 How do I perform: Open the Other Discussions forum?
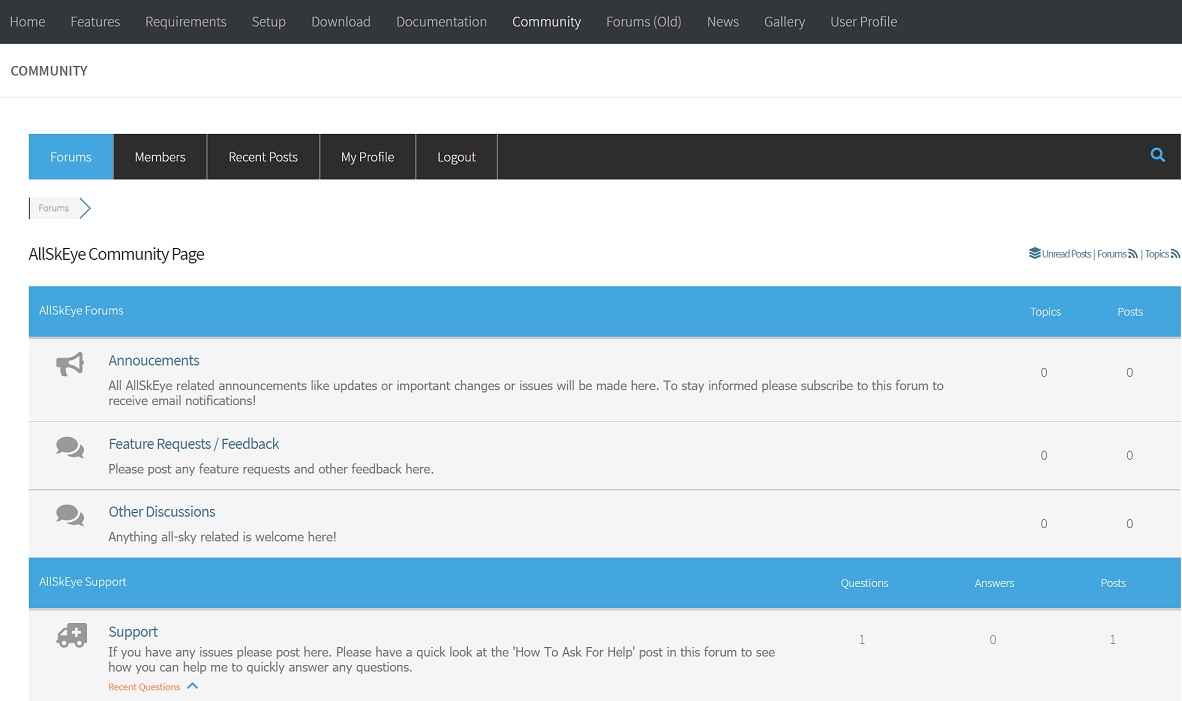tap(161, 511)
